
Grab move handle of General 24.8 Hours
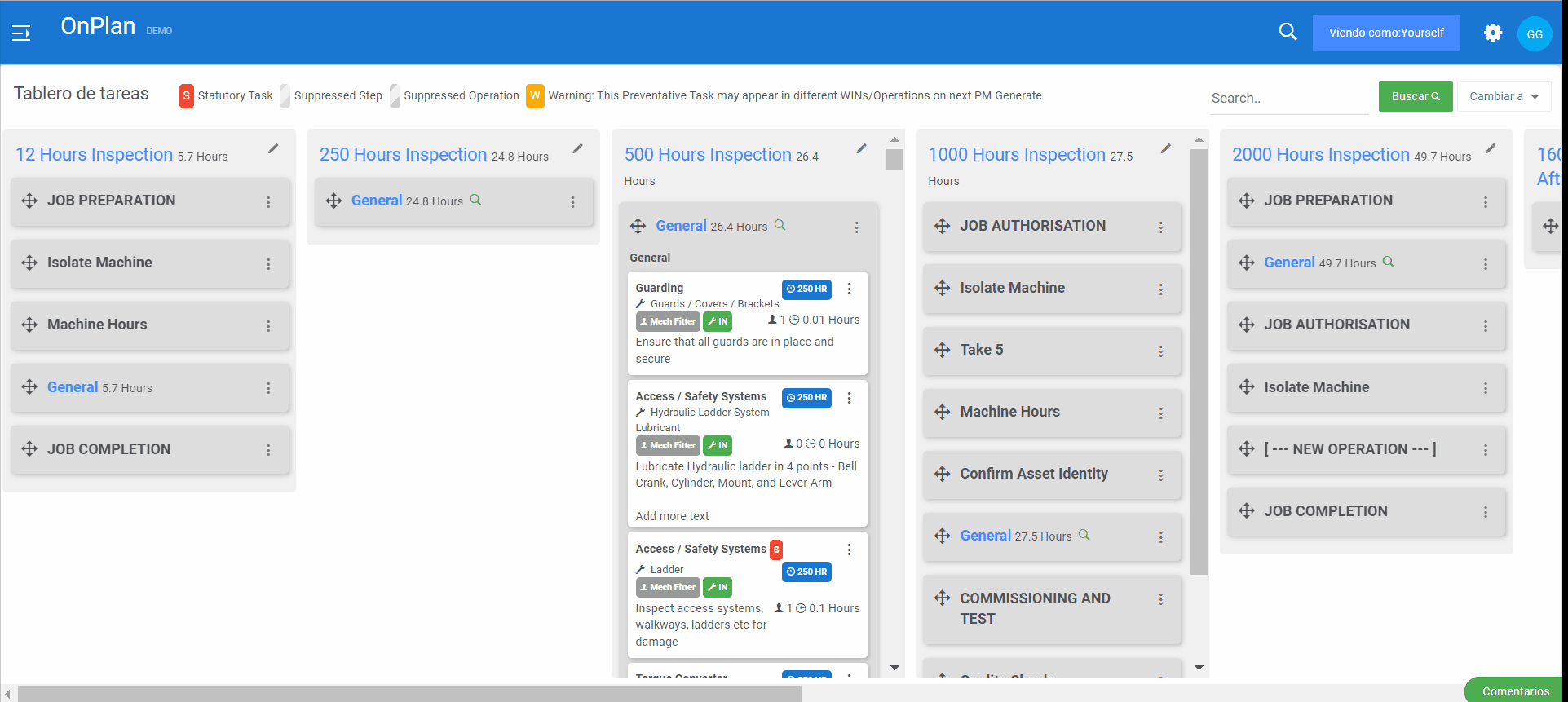333,201
